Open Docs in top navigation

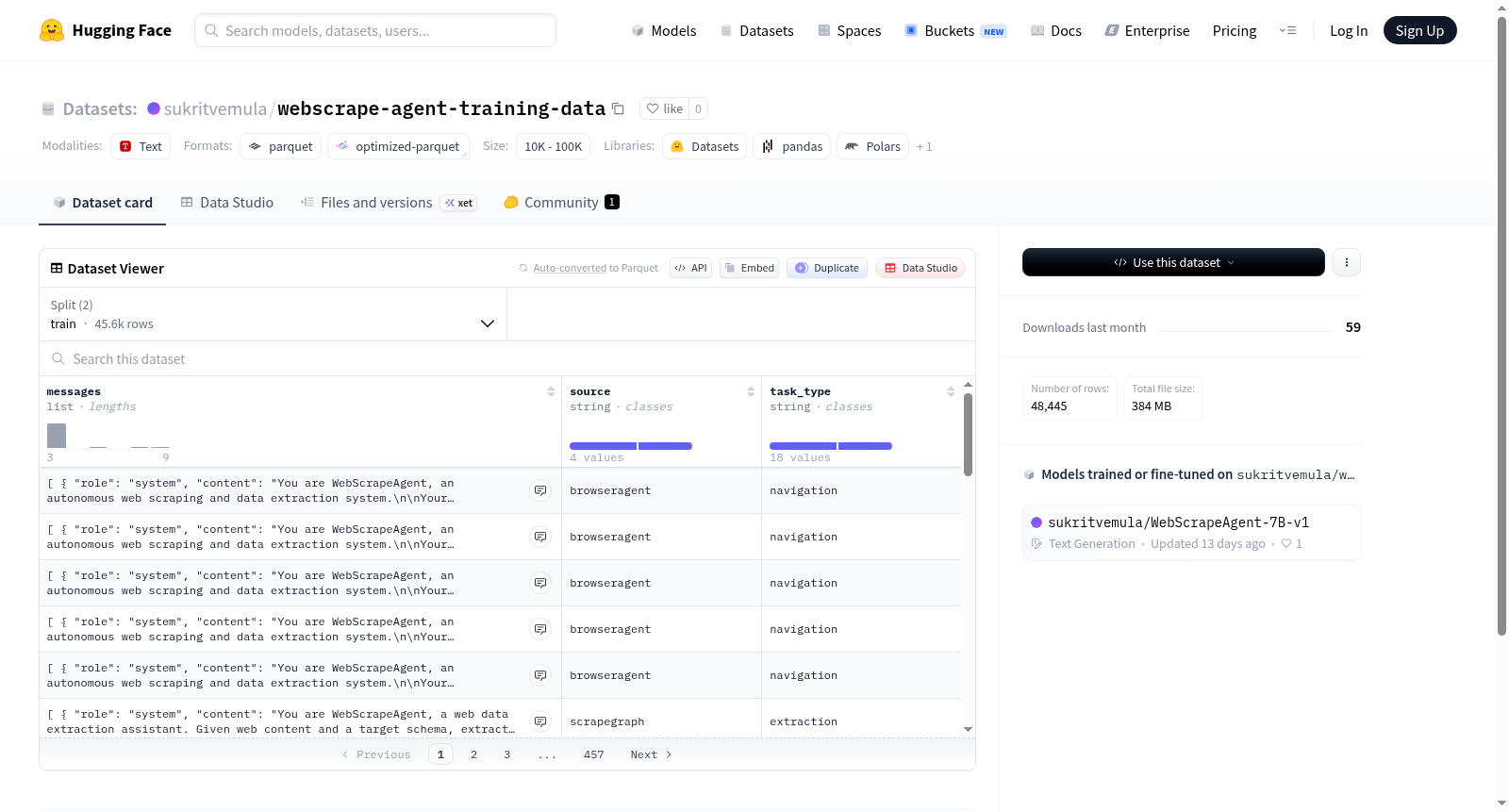(1056, 30)
